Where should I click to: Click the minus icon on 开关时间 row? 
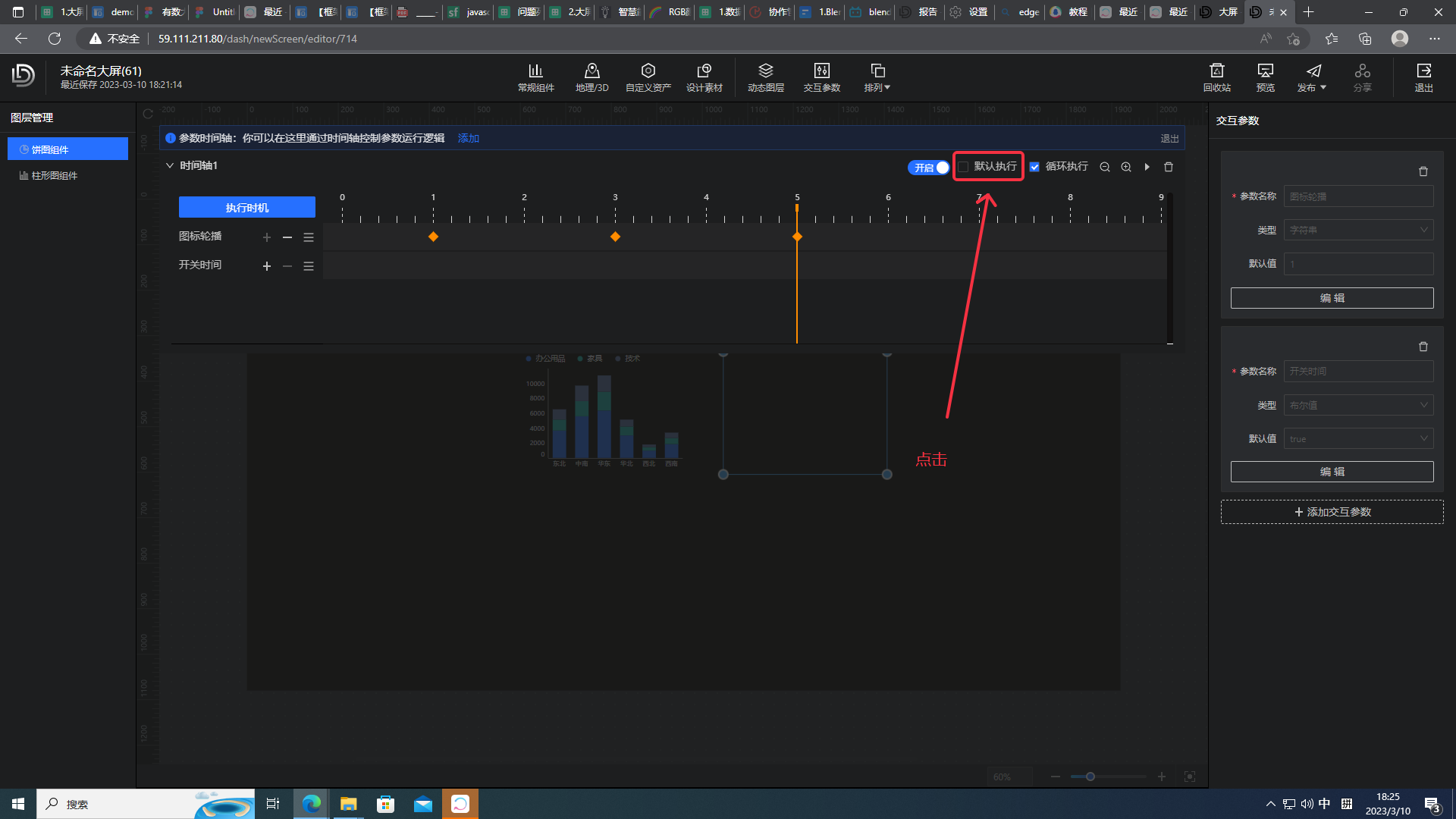tap(287, 266)
